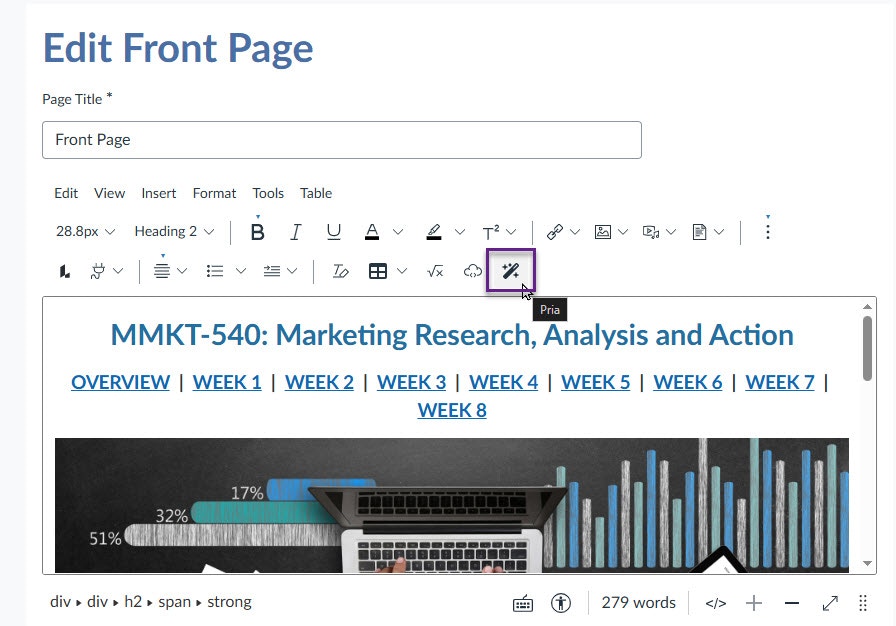This screenshot has width=896, height=626.
Task: Open the math equation editor
Action: (435, 271)
